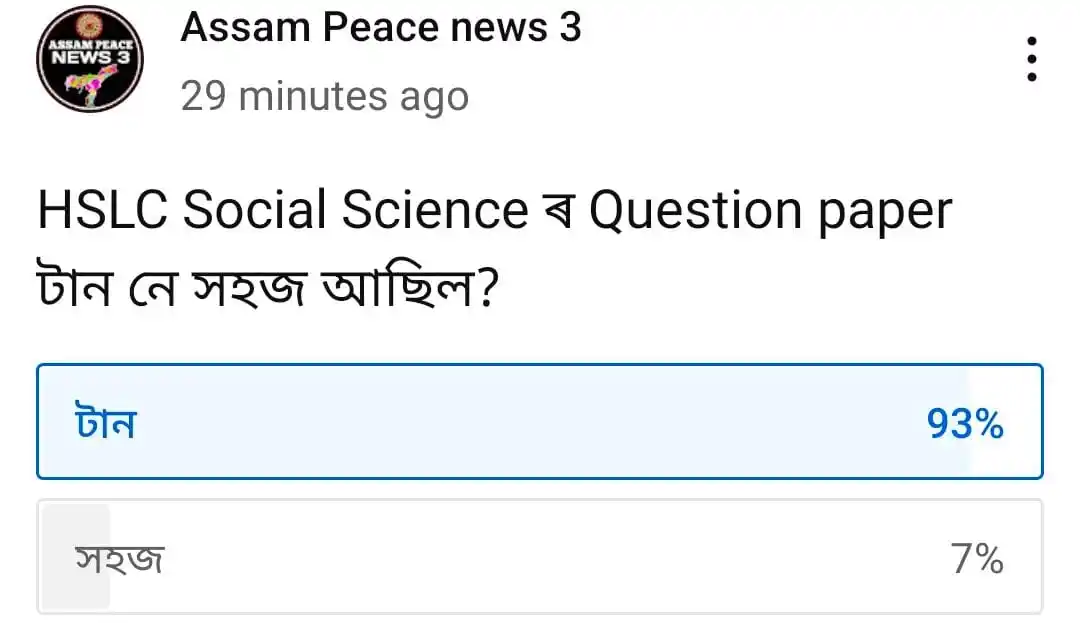Open the post via '29 minutes ago' timestamp
This screenshot has width=1080, height=623.
[324, 96]
